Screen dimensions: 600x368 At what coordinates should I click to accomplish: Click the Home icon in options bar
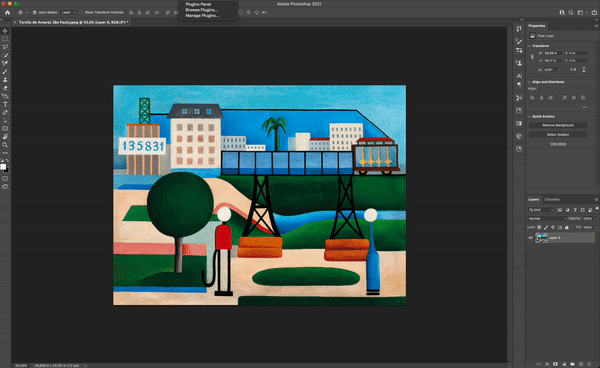pos(7,13)
